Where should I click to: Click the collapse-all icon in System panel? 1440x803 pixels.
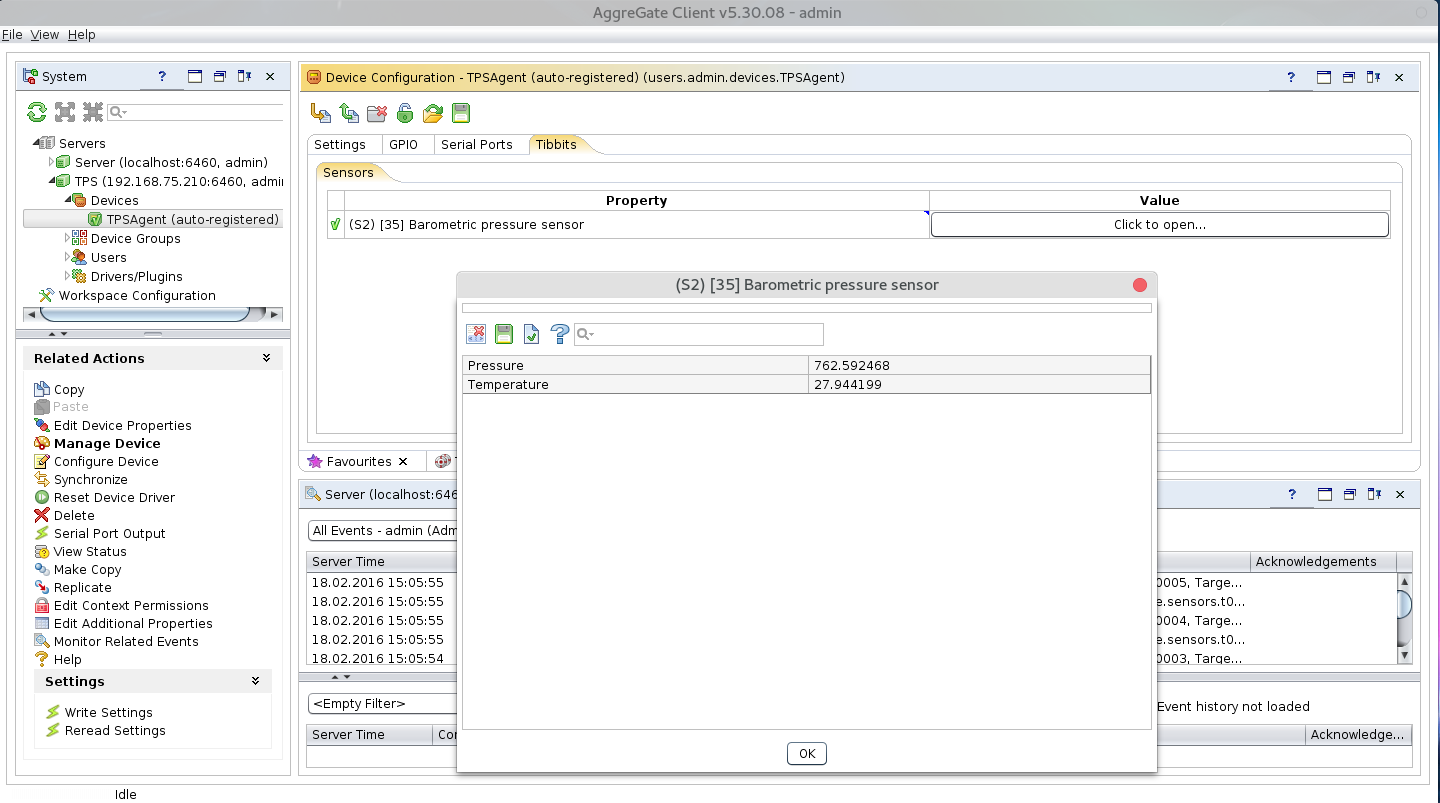pos(93,112)
